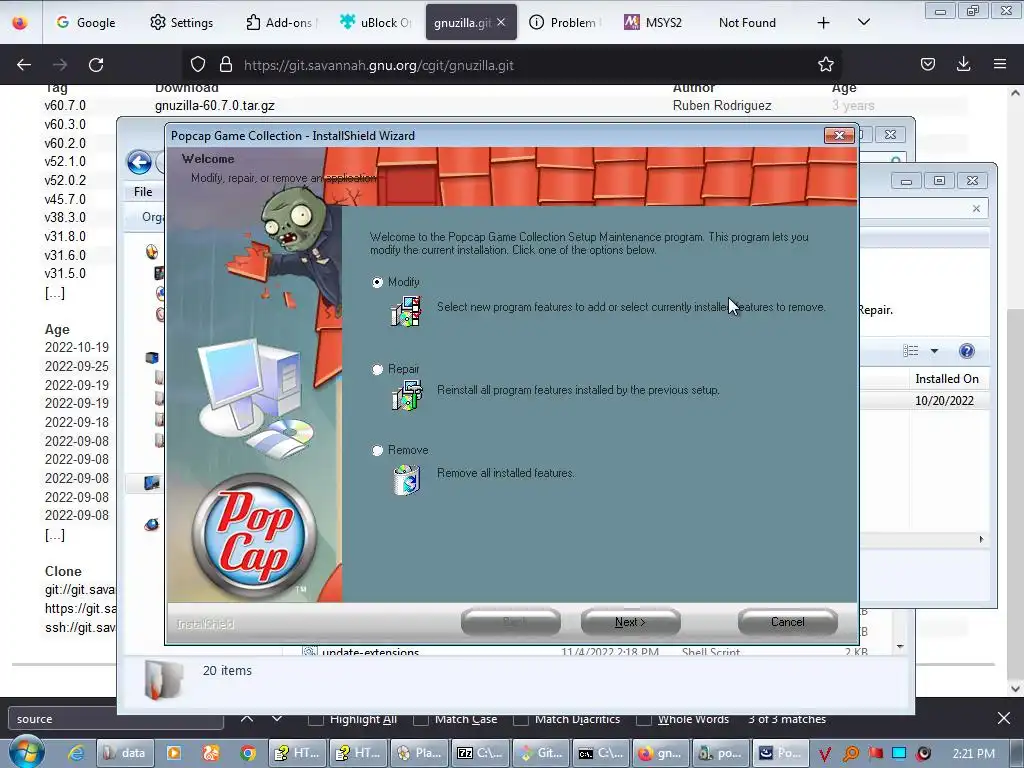Viewport: 1024px width, 768px height.
Task: Enable Match Diacritics checkbox
Action: (x=521, y=719)
